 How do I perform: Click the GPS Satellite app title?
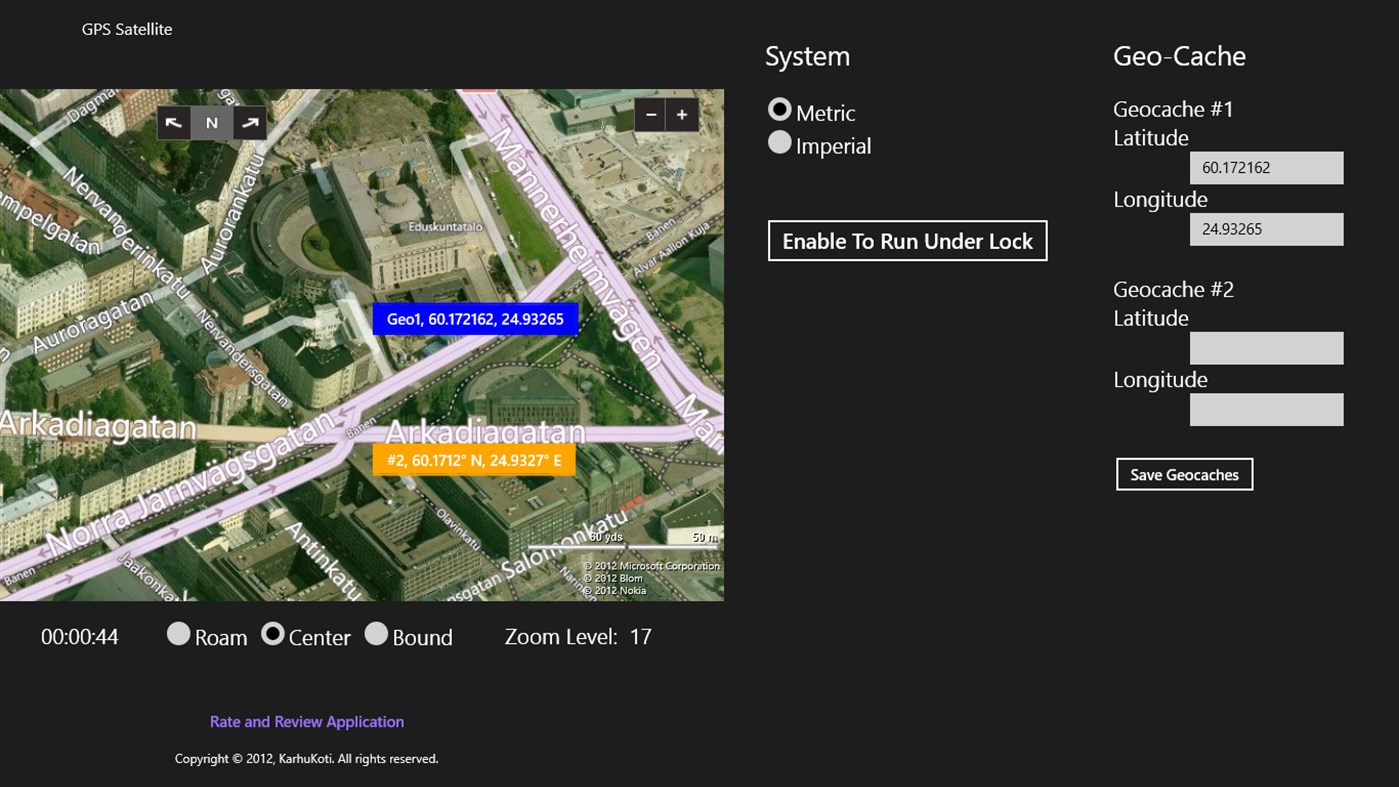pyautogui.click(x=127, y=29)
